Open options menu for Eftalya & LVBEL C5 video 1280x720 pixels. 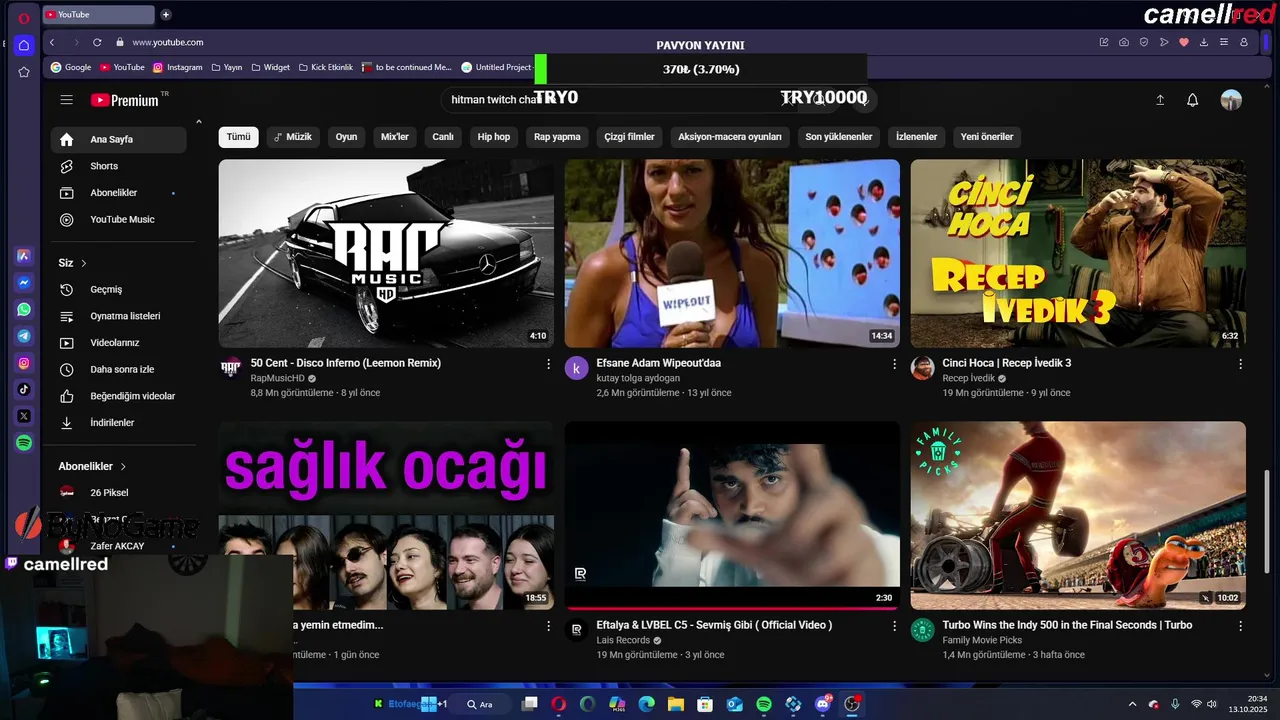click(x=894, y=626)
